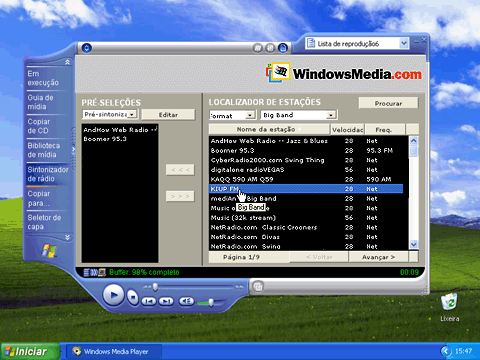This screenshot has height=360, width=480.
Task: Start playback with the Play button
Action: pyautogui.click(x=113, y=295)
